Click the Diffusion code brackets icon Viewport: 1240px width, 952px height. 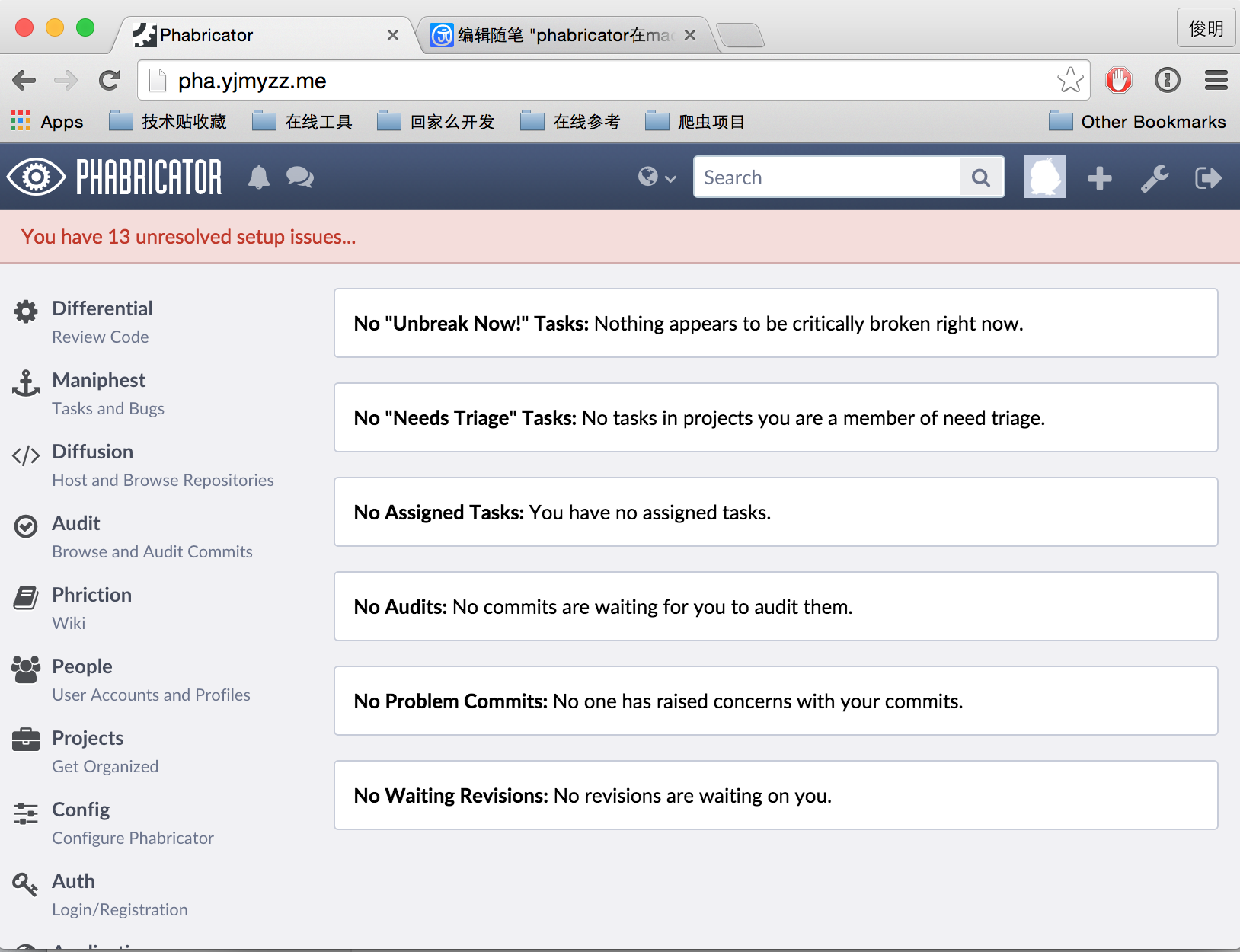click(x=26, y=455)
